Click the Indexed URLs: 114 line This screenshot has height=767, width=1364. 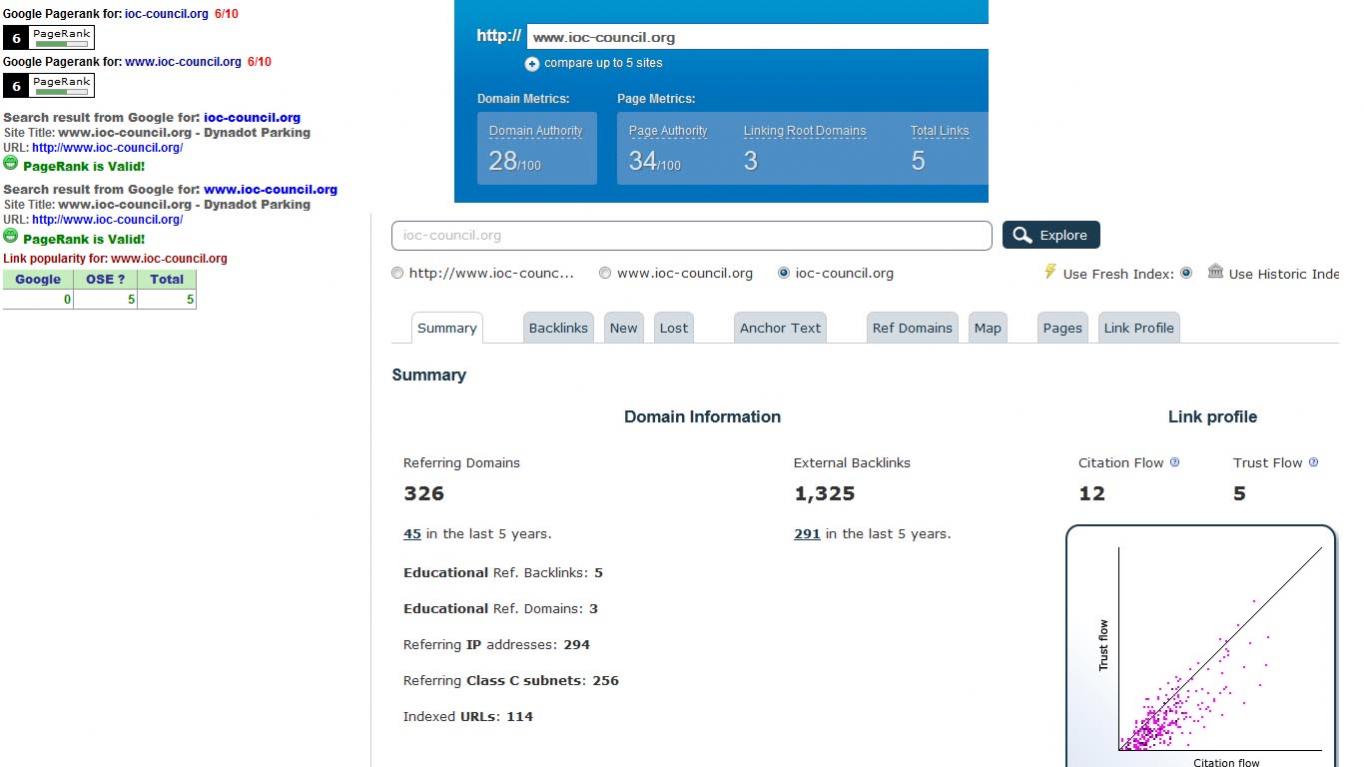[x=468, y=717]
